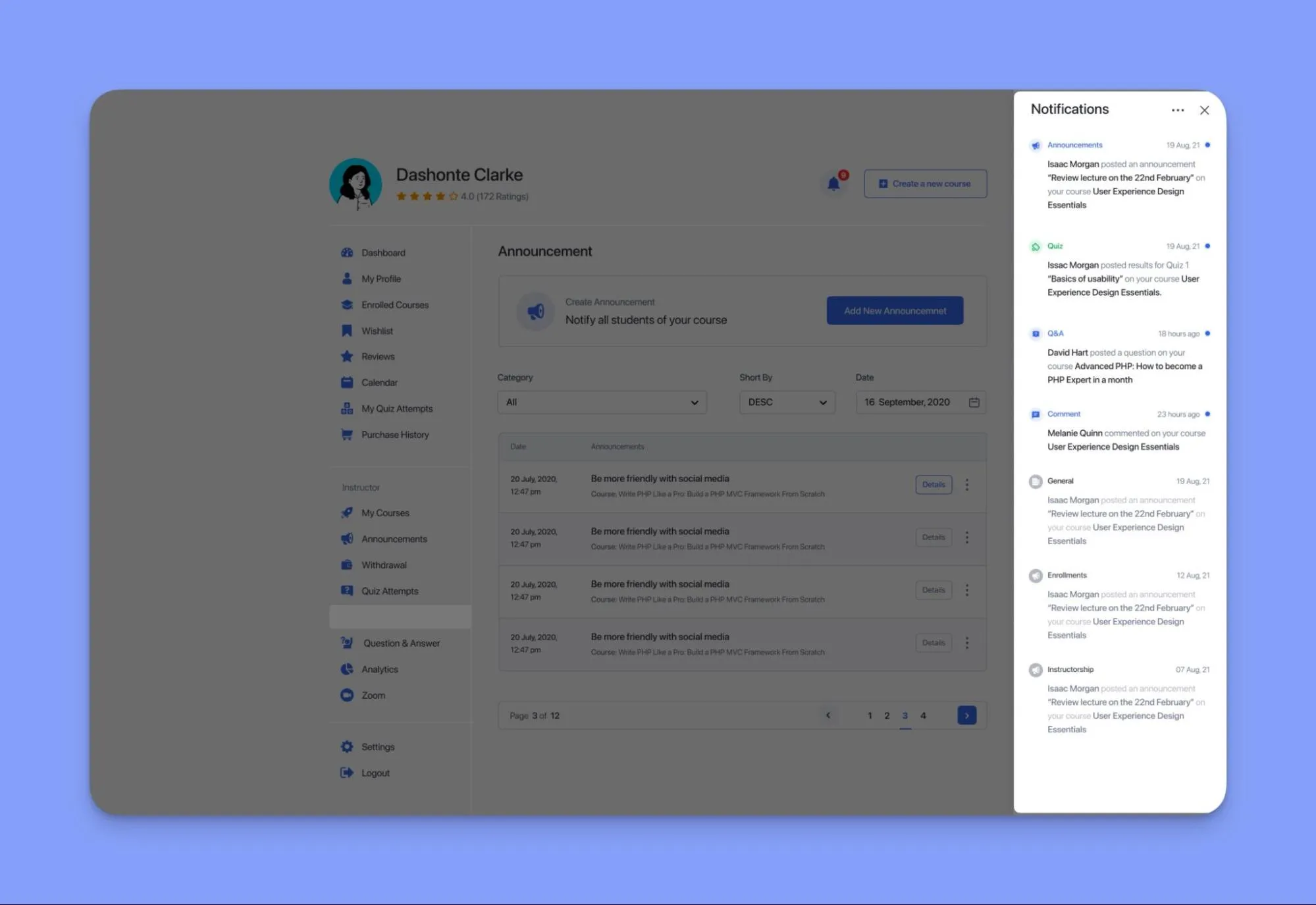Go to next page blue arrow
Viewport: 1316px width, 905px height.
coord(966,715)
